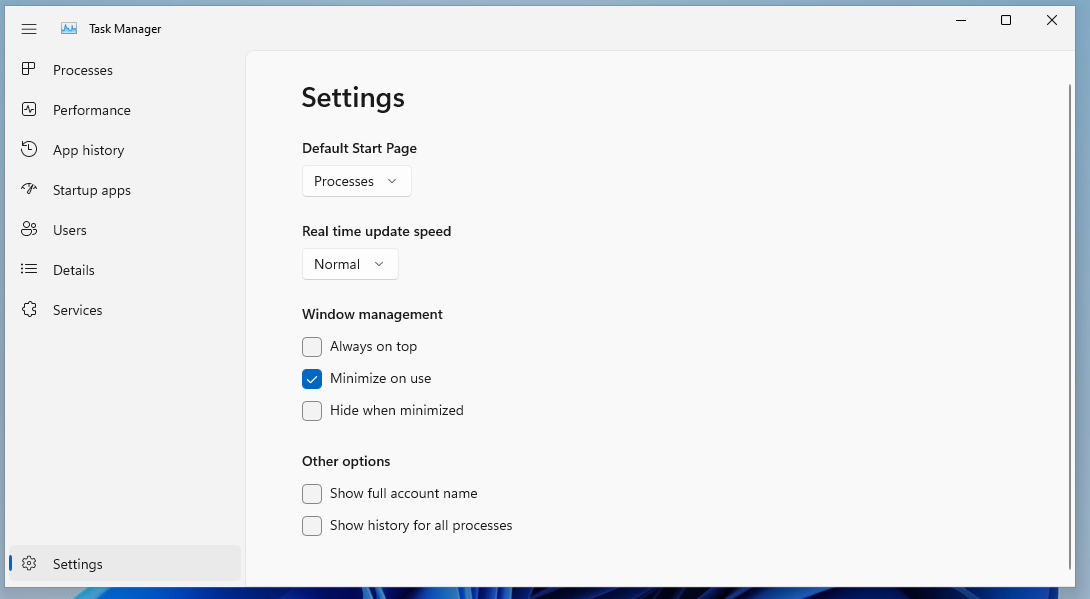Click the Settings gear icon
The image size is (1090, 599).
(x=29, y=564)
